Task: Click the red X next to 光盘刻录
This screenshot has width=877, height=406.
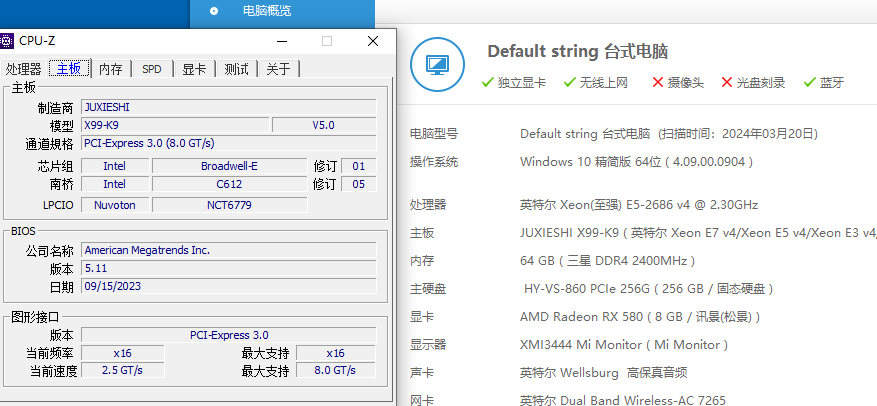Action: [727, 83]
